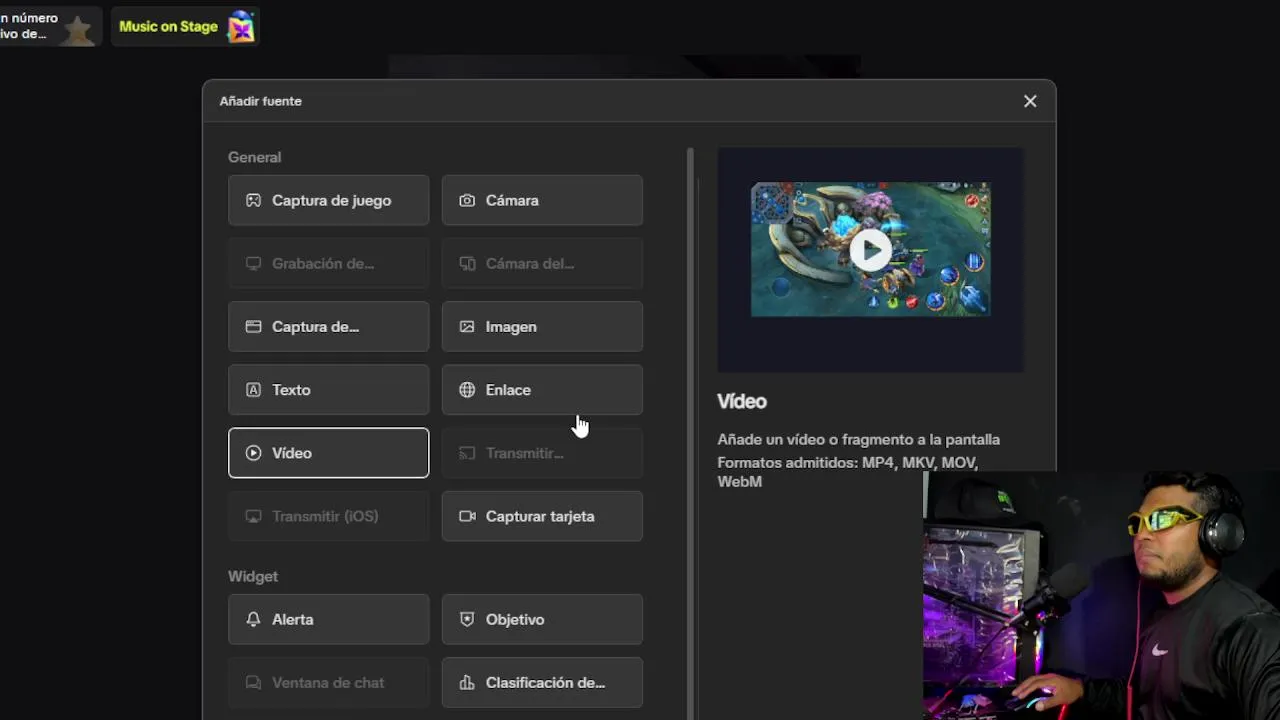Add the Alerta widget

tap(328, 619)
